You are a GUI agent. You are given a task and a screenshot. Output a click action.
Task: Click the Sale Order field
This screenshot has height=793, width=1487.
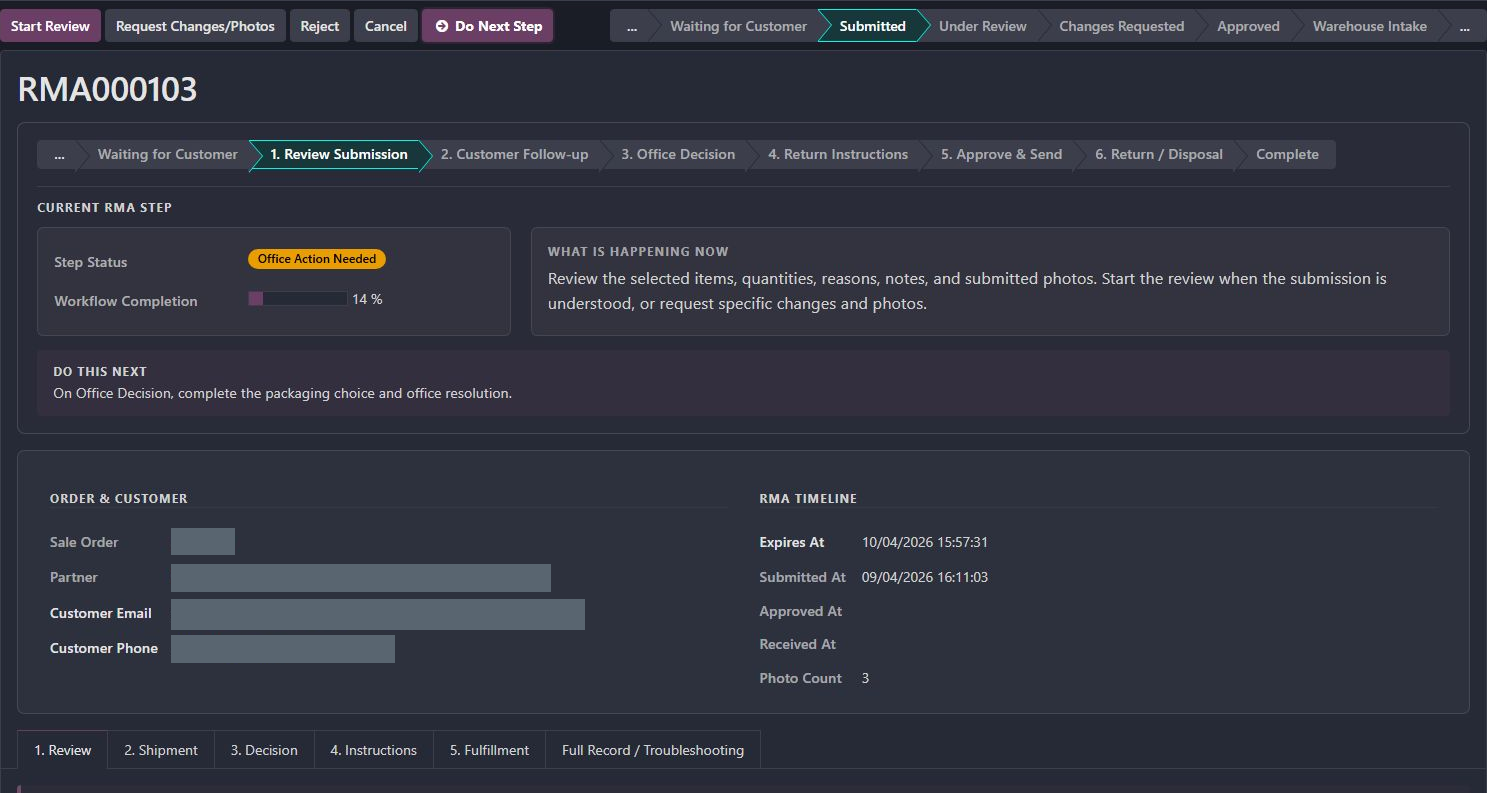point(203,542)
